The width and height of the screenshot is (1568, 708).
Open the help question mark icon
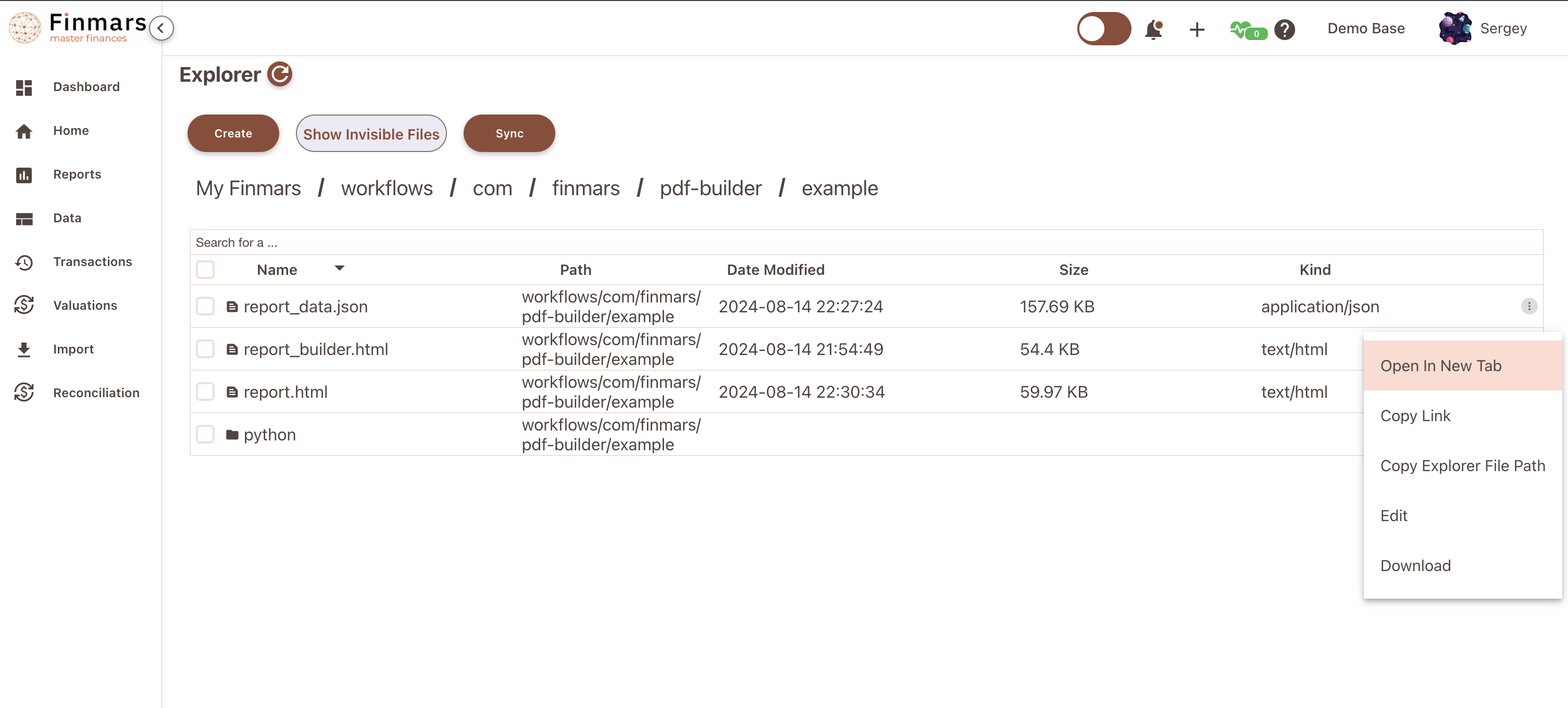tap(1284, 29)
